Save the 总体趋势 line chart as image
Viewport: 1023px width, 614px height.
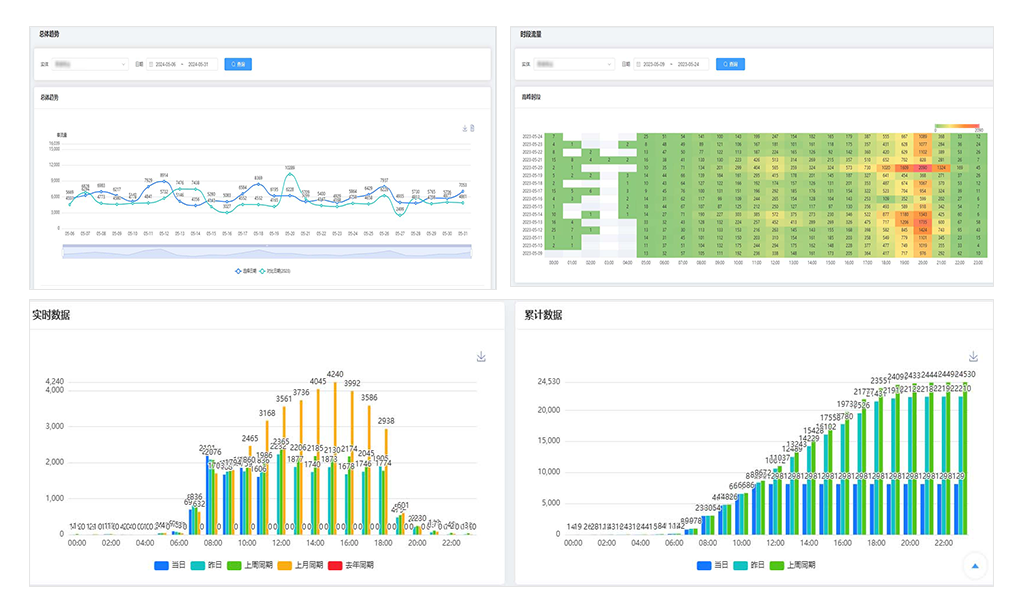[465, 129]
